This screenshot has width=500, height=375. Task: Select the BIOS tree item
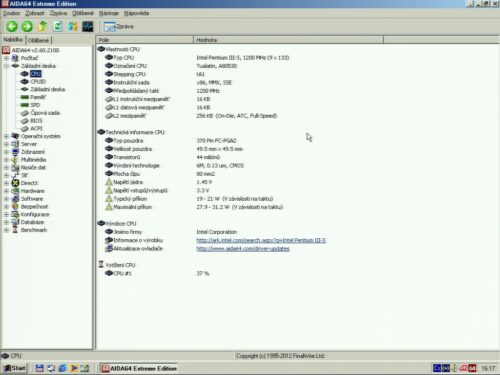tap(36, 120)
